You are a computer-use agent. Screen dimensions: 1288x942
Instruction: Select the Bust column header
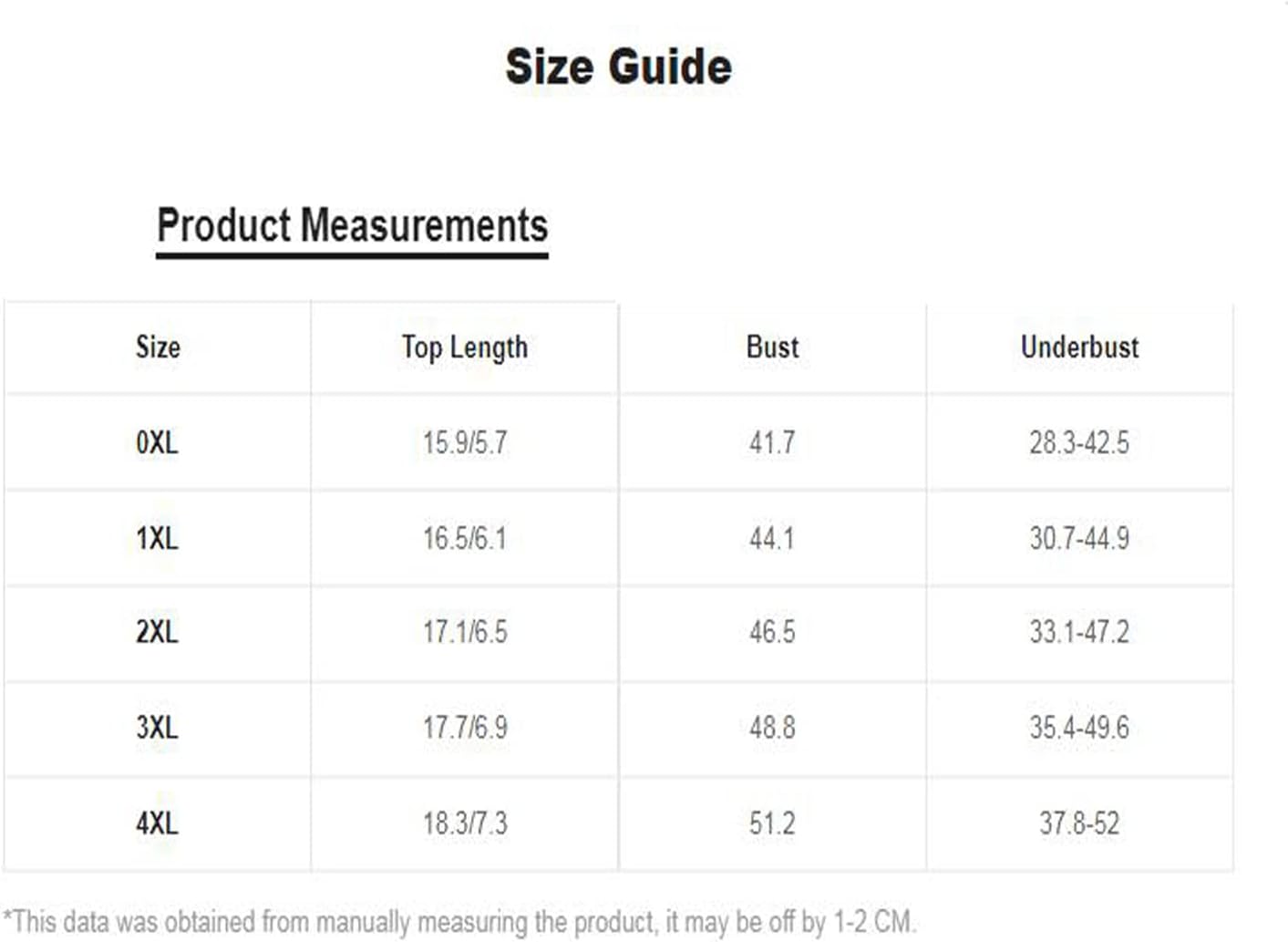pyautogui.click(x=772, y=347)
